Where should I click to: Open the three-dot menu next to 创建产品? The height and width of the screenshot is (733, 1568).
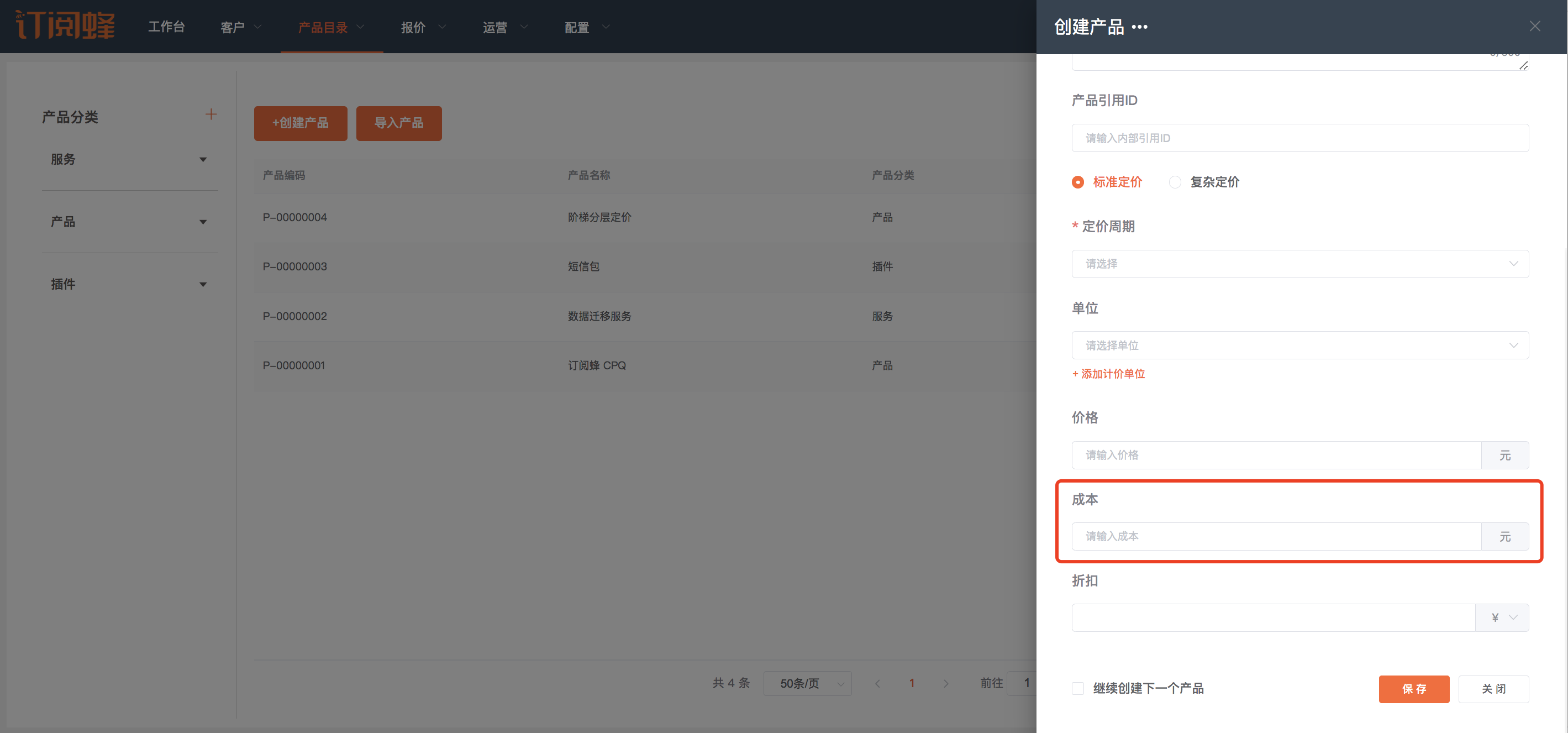click(x=1139, y=27)
